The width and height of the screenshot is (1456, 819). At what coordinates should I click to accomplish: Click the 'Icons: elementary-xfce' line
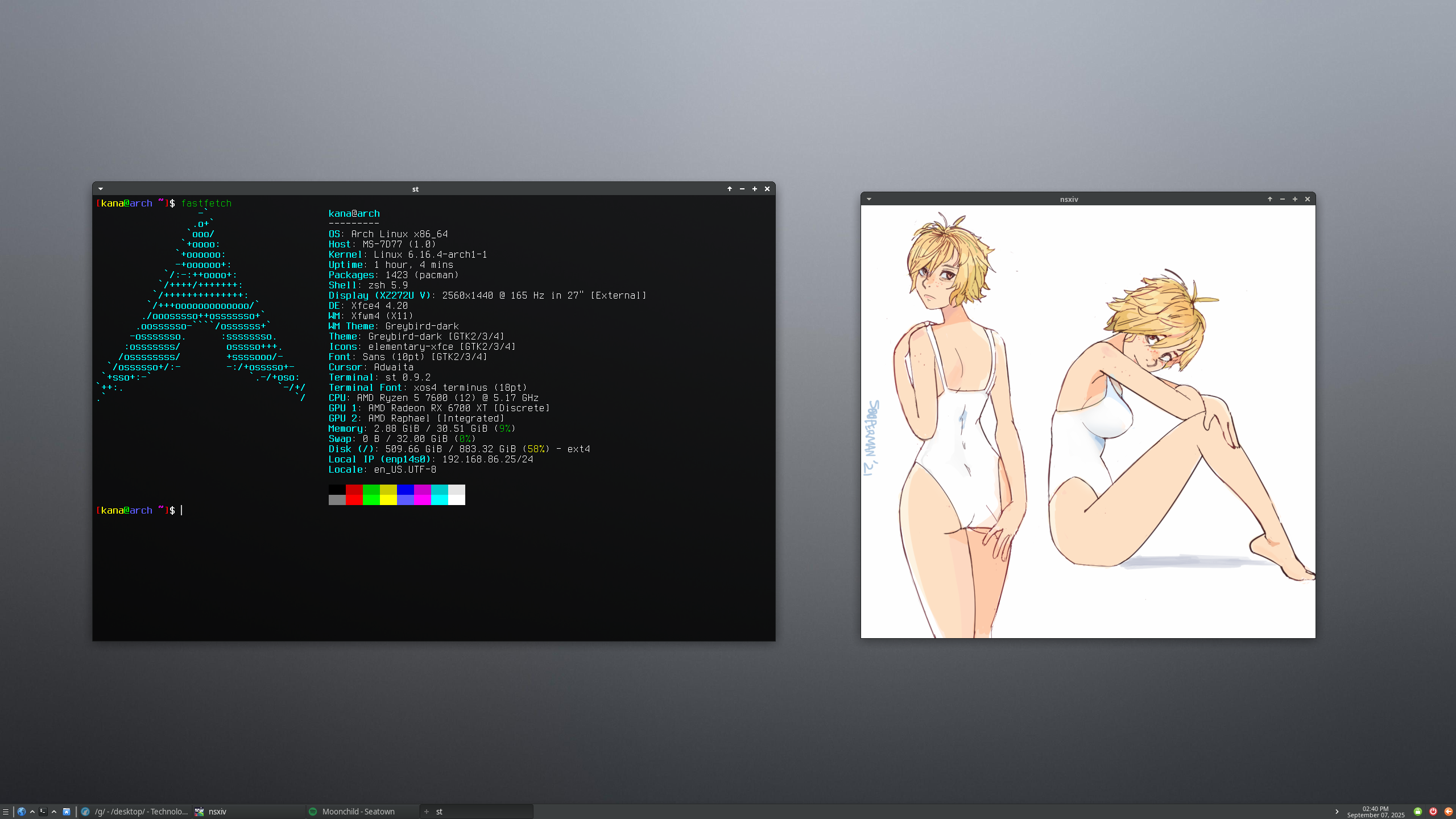point(422,346)
